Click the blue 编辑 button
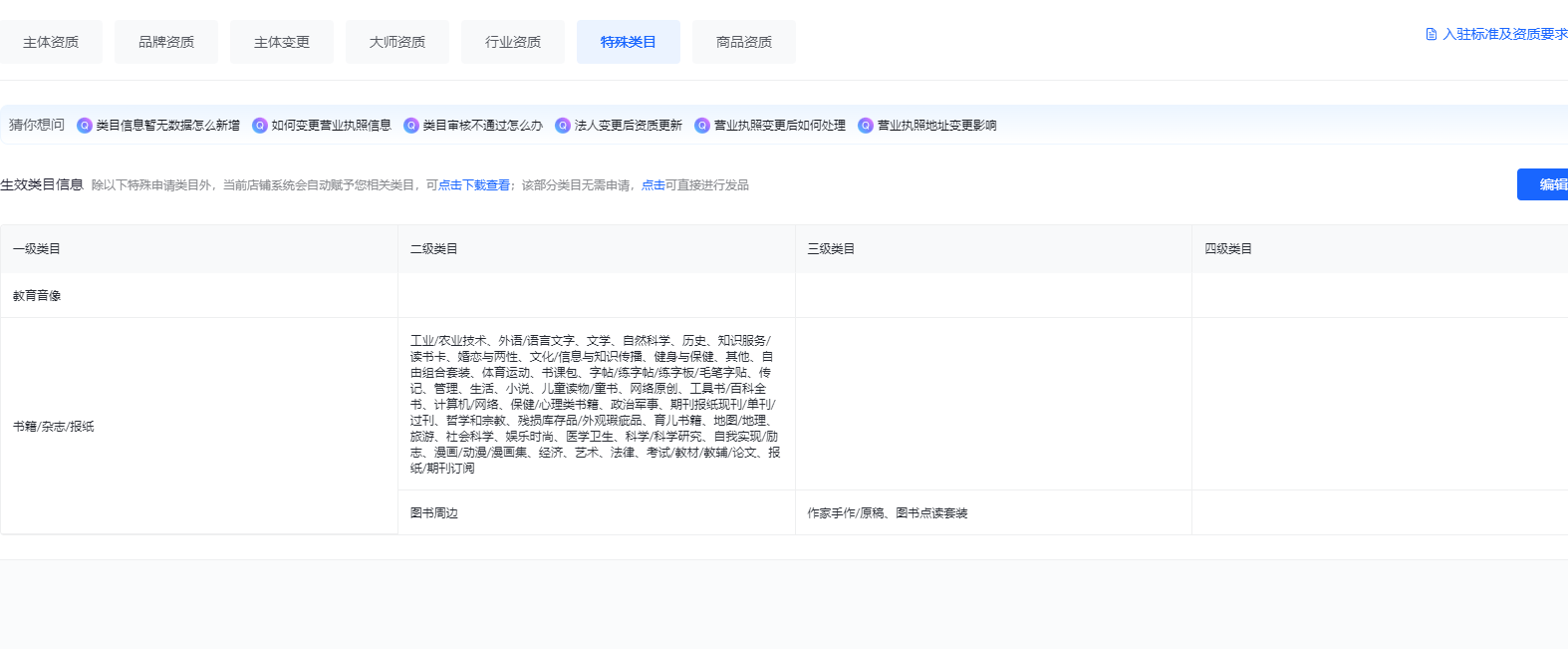Viewport: 1568px width, 649px height. (1546, 184)
